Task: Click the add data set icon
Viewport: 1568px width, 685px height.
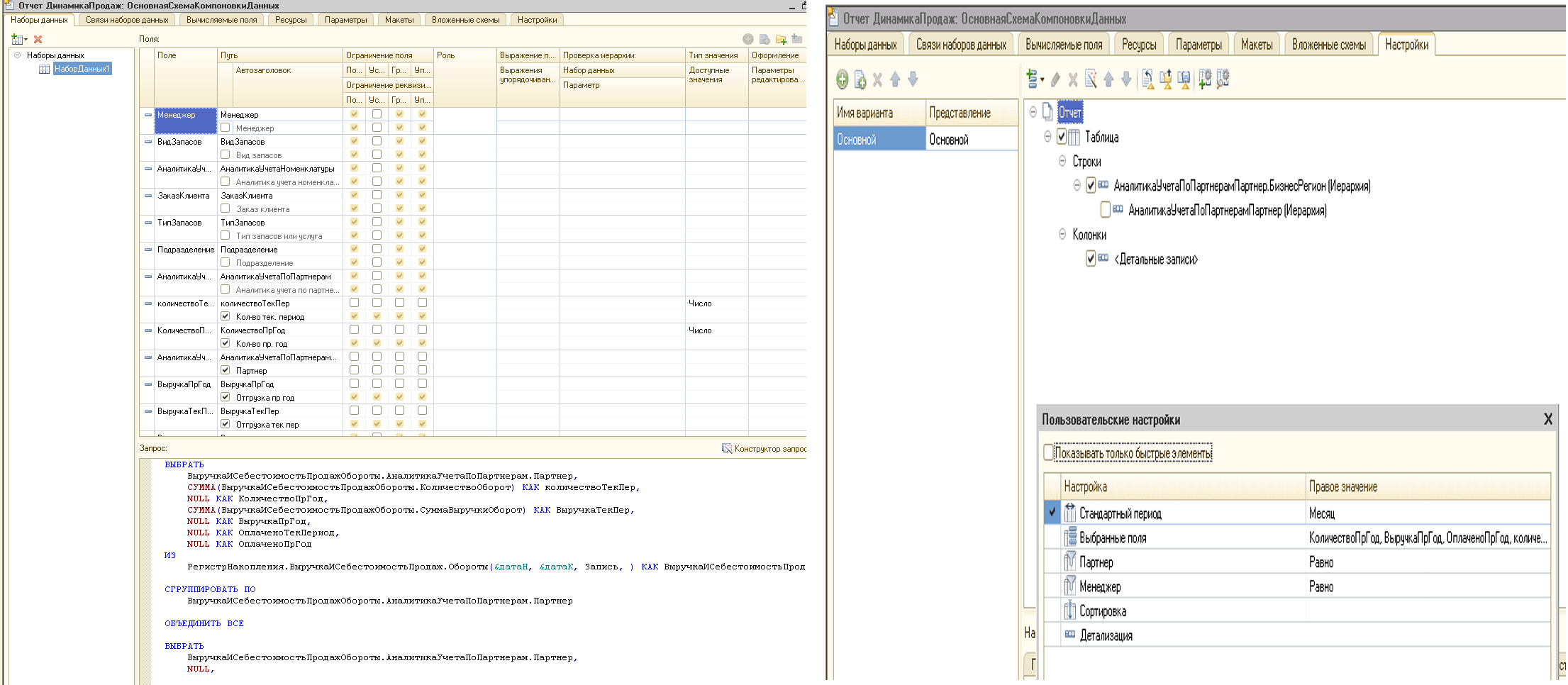Action: coord(18,39)
